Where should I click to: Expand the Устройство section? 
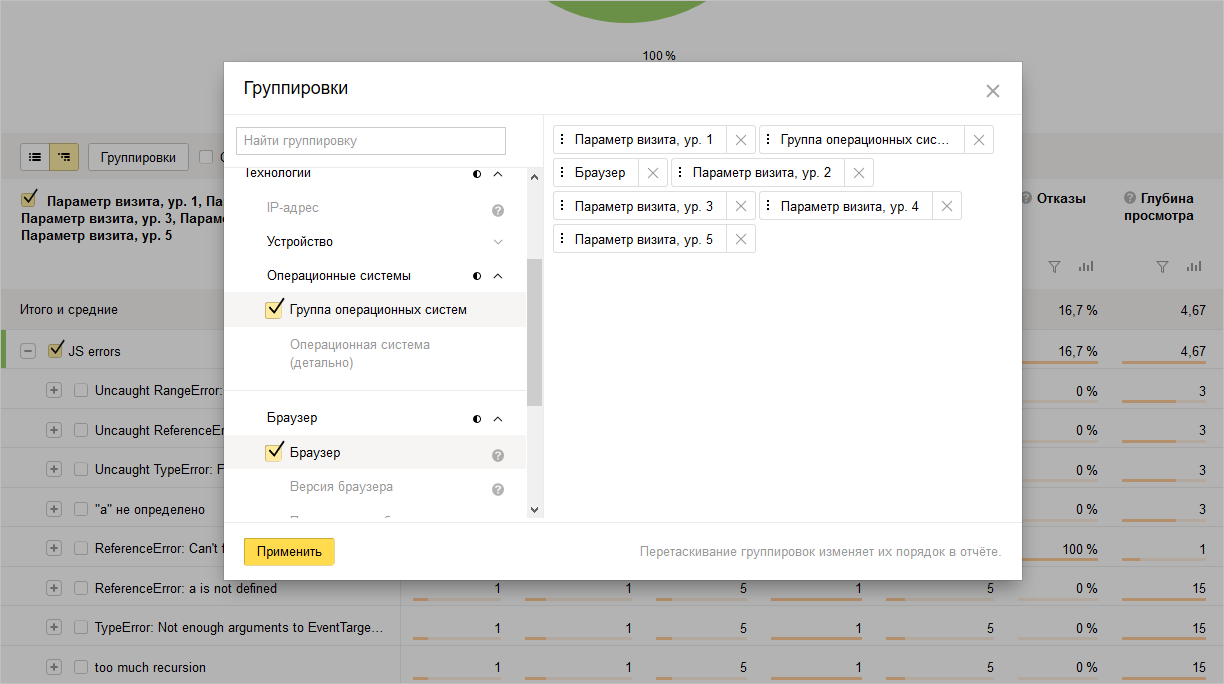coord(498,242)
